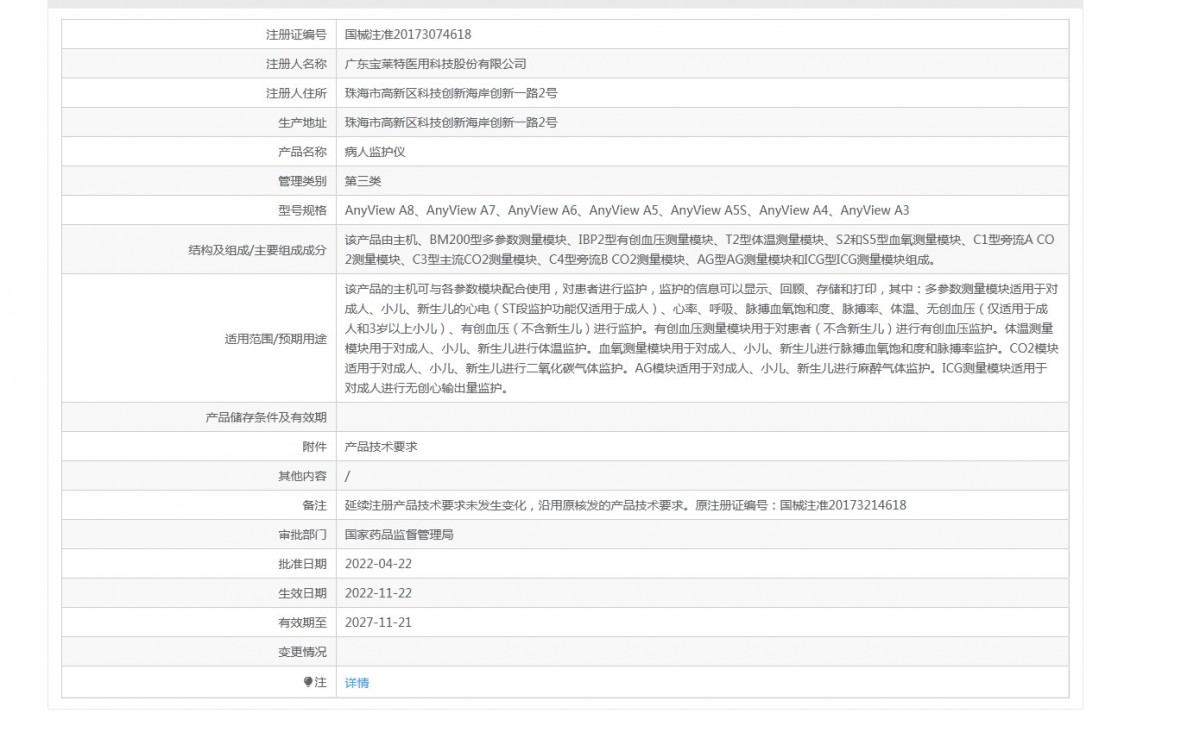Click the small bullet icon before 注
The width and height of the screenshot is (1200, 732).
click(309, 682)
